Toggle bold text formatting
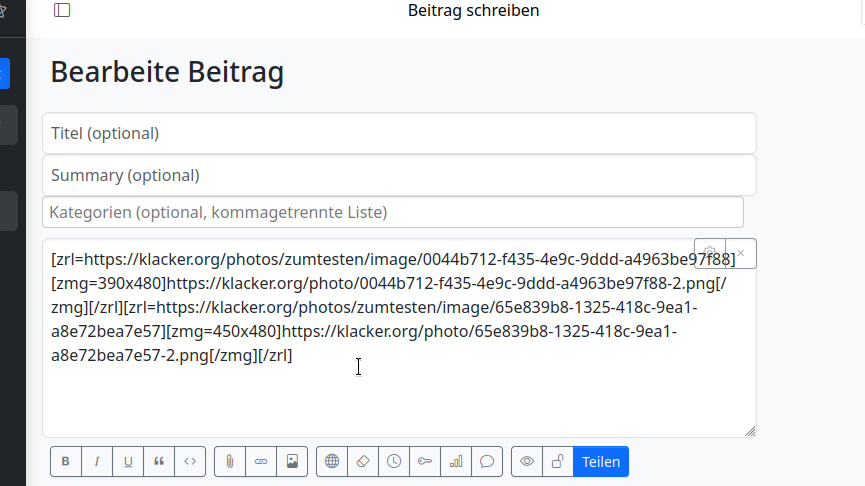865x486 pixels. [66, 462]
